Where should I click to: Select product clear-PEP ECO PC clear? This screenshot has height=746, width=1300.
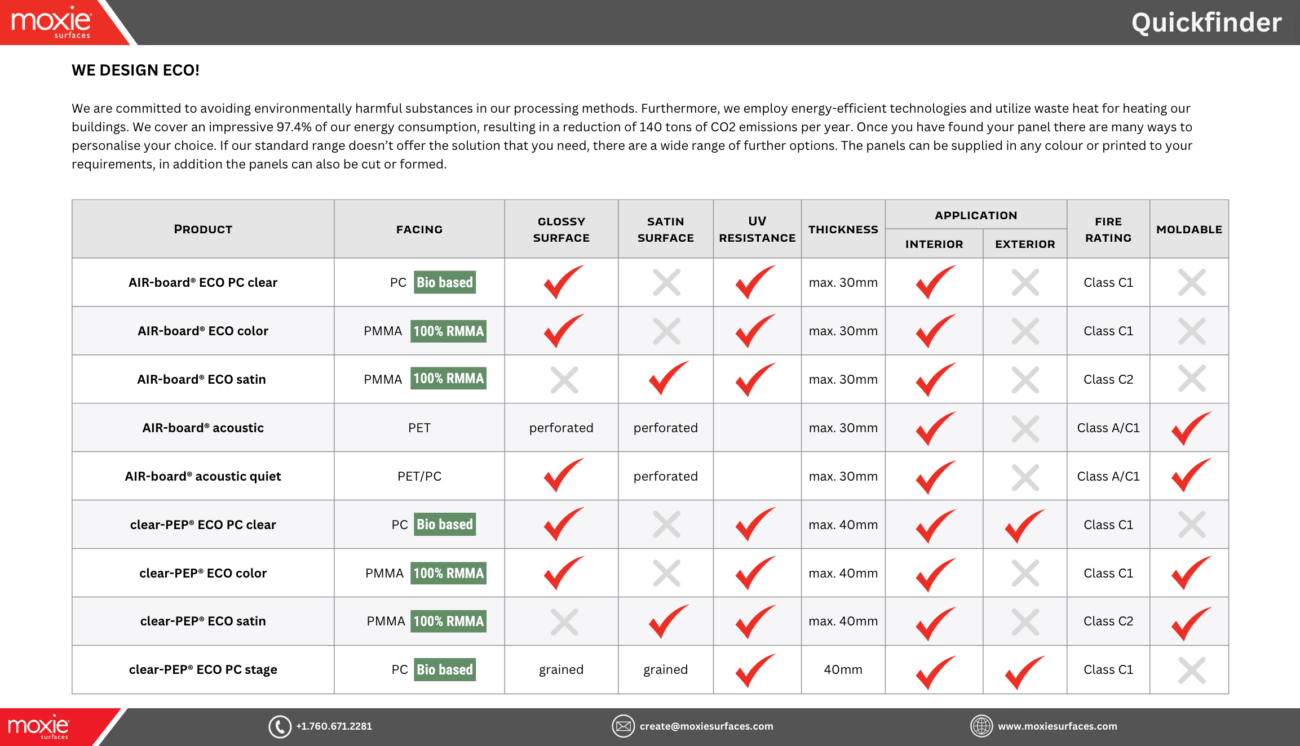pos(203,524)
